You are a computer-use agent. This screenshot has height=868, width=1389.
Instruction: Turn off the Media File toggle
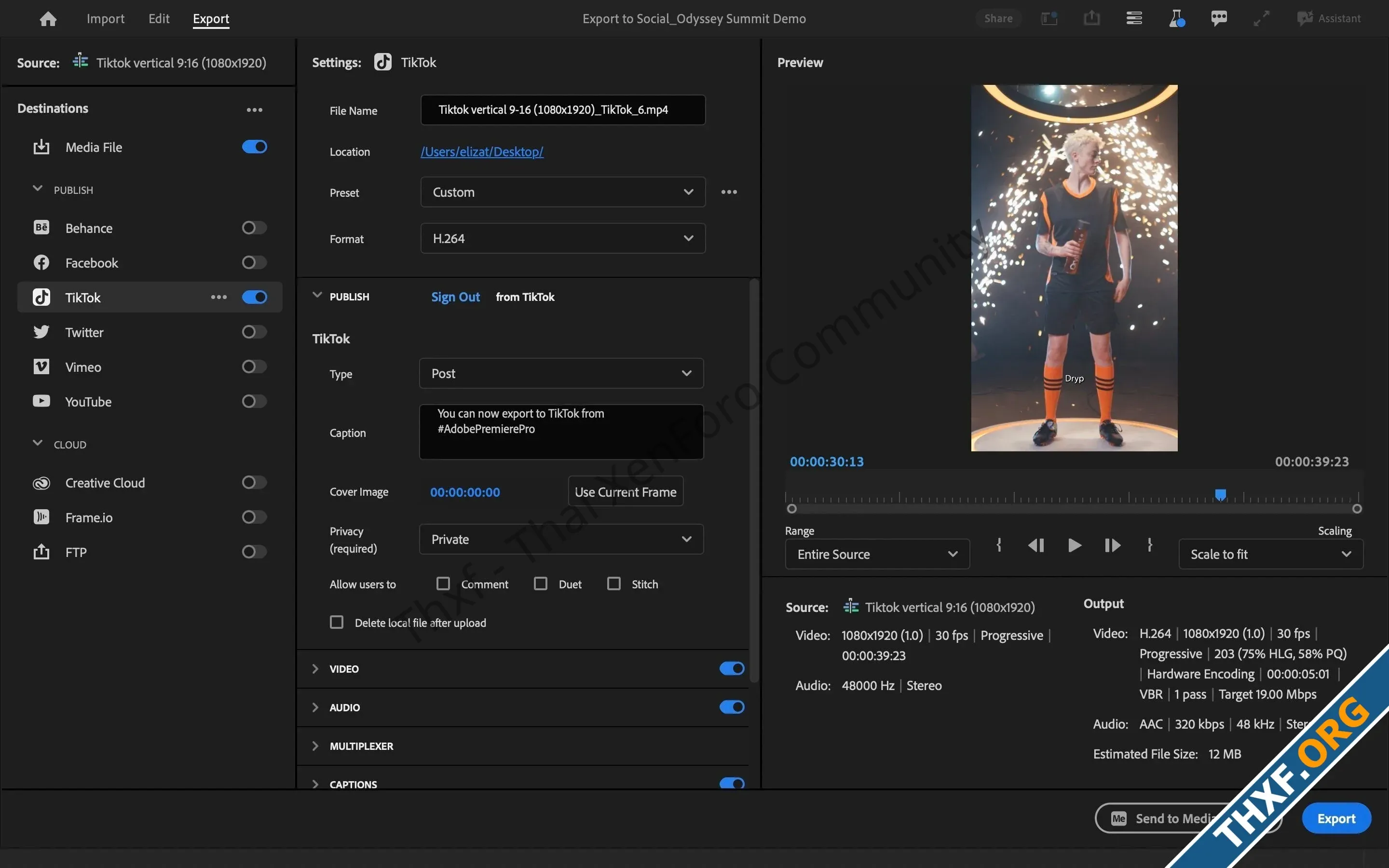(254, 147)
